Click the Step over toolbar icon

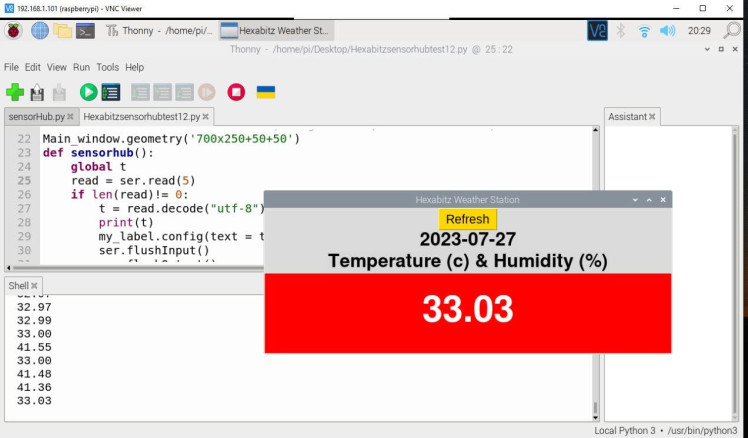coord(140,92)
